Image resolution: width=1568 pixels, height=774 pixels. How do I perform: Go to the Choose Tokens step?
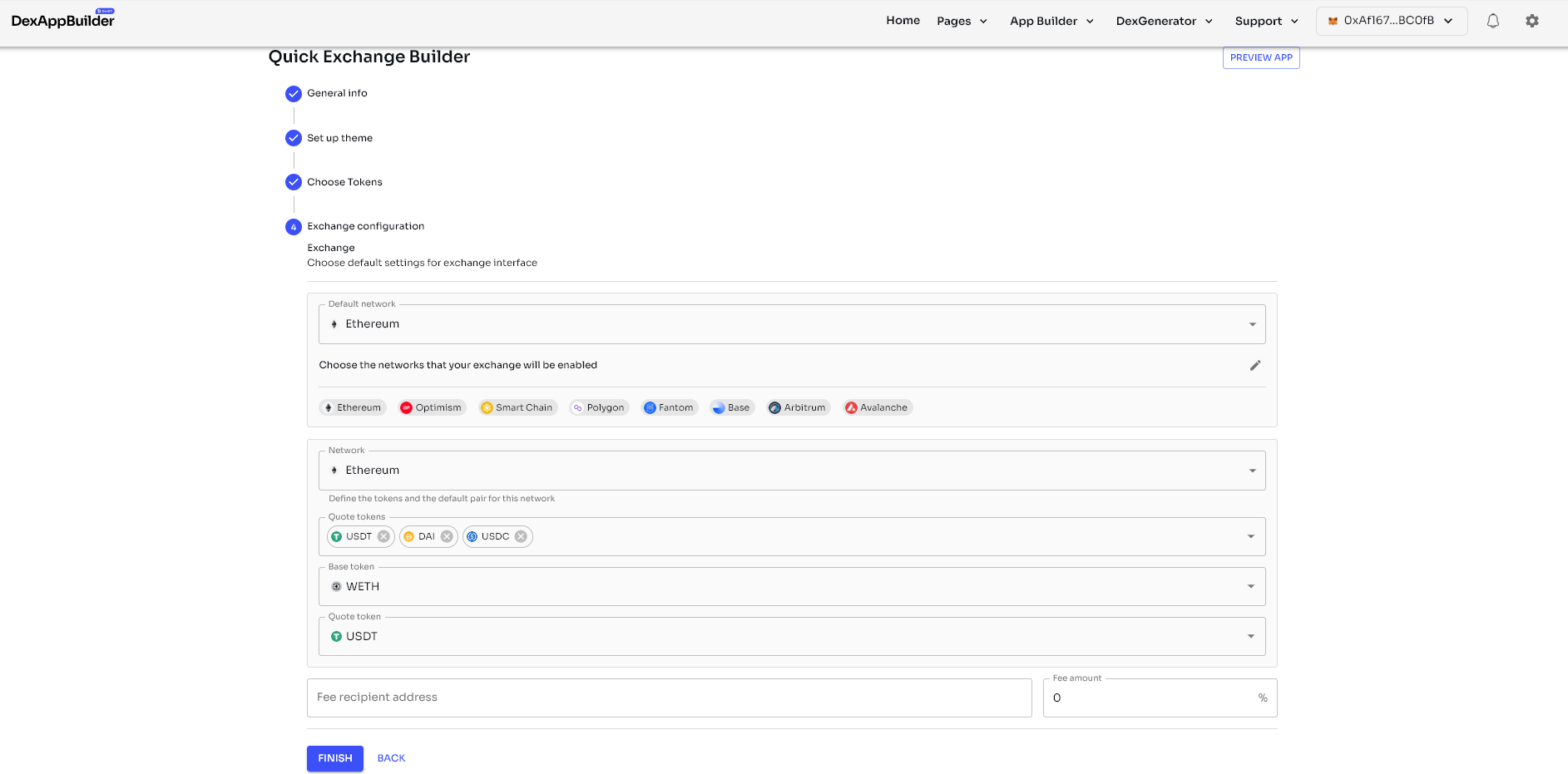344,182
